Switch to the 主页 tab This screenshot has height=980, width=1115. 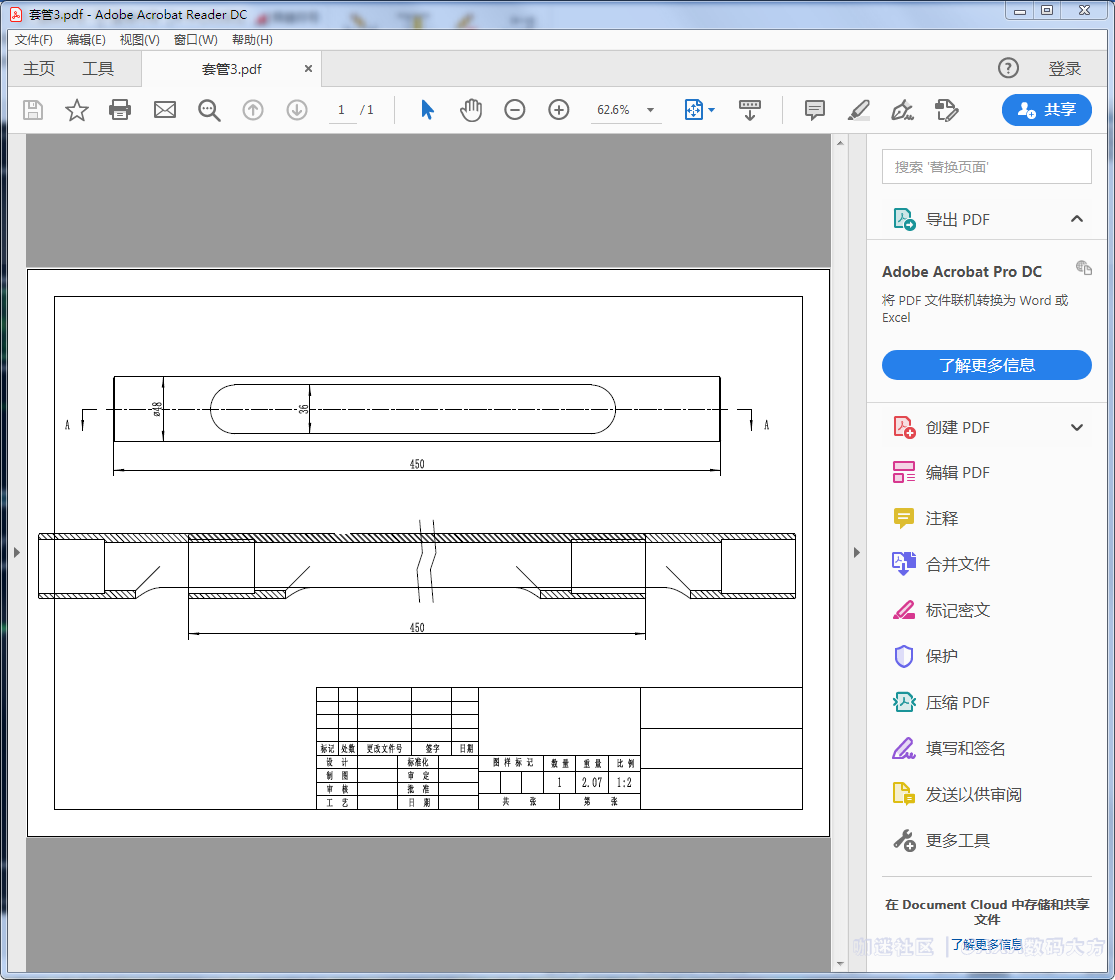38,69
